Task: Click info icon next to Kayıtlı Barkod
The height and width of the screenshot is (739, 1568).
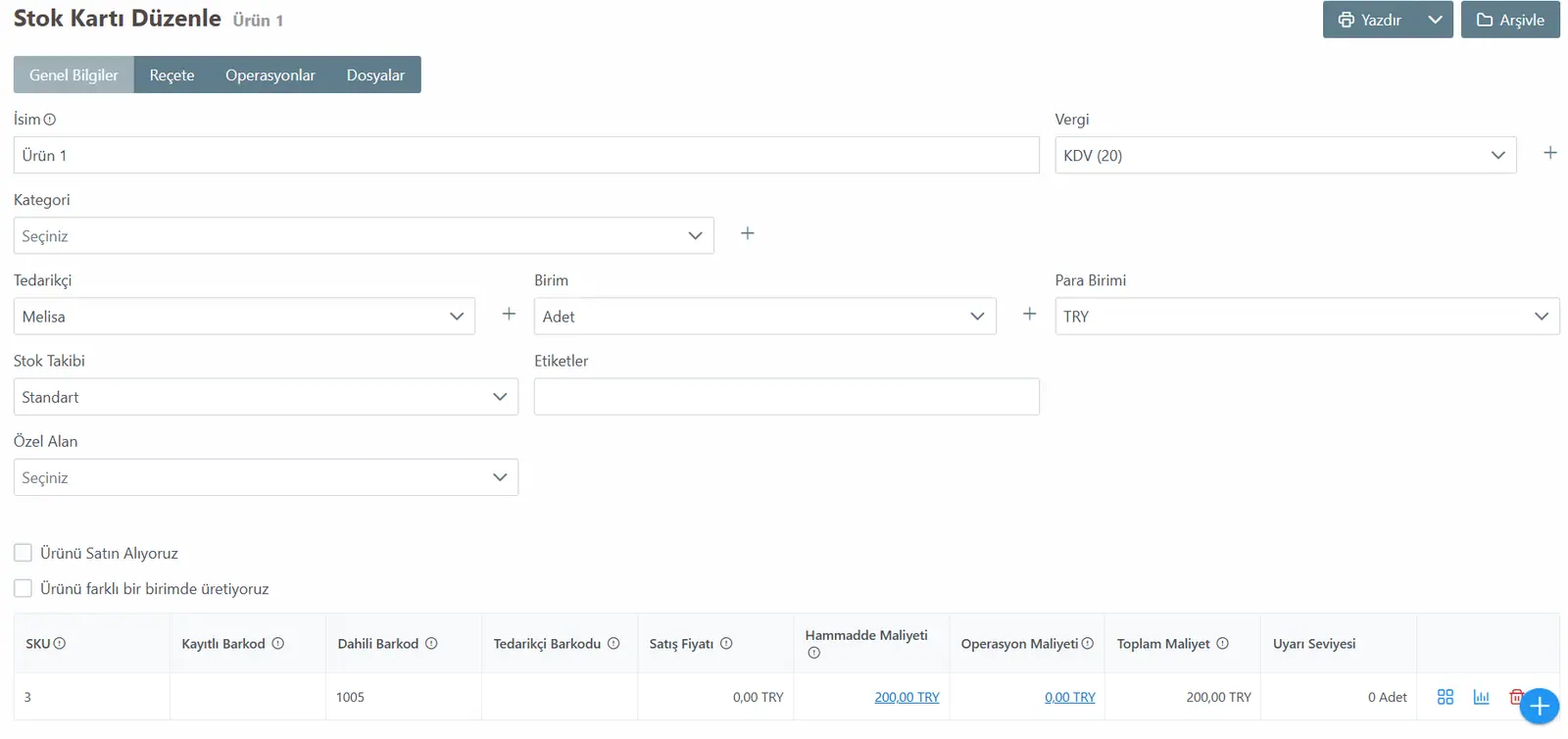Action: click(278, 644)
